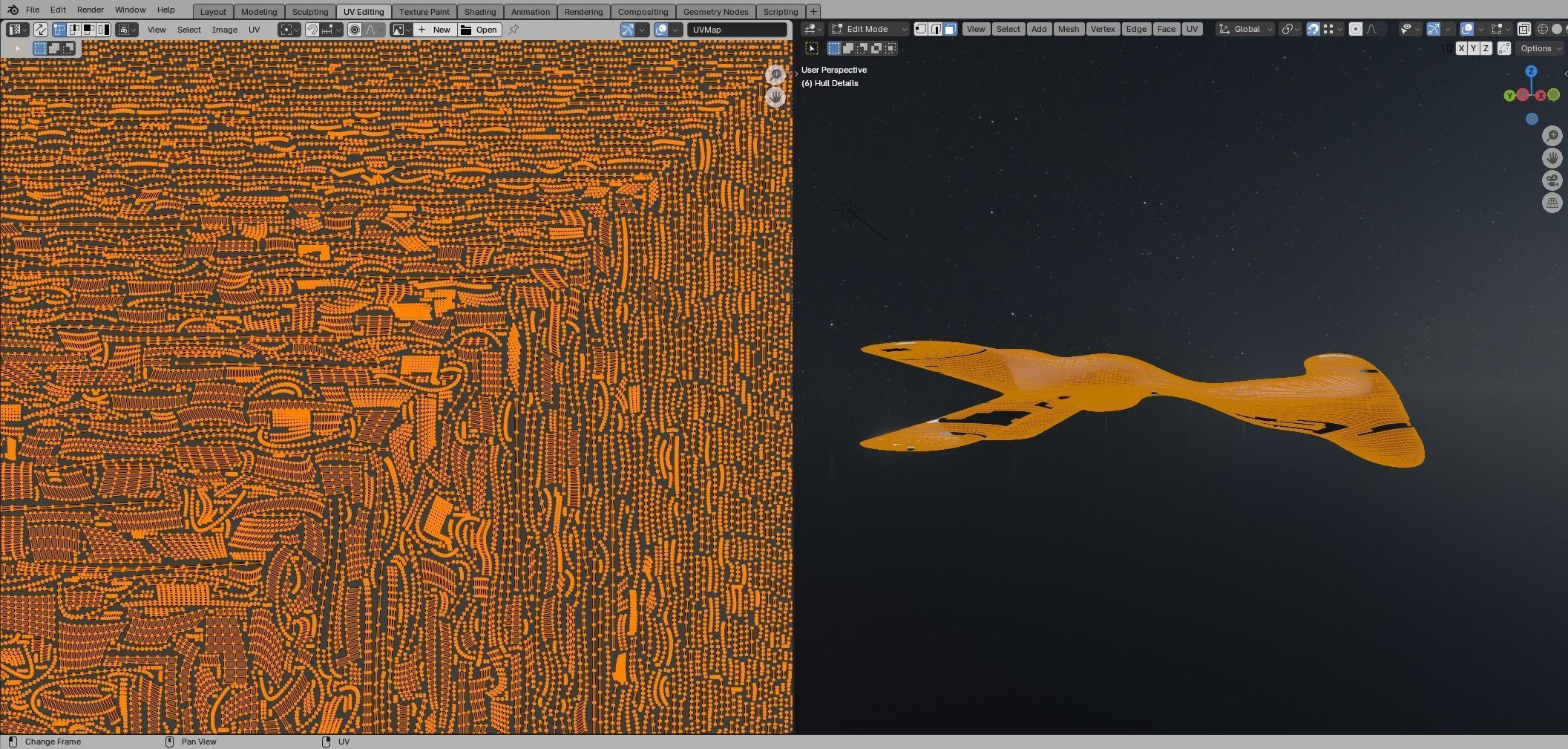The width and height of the screenshot is (1568, 749).
Task: Click viewport Mesh menu button
Action: (1068, 29)
